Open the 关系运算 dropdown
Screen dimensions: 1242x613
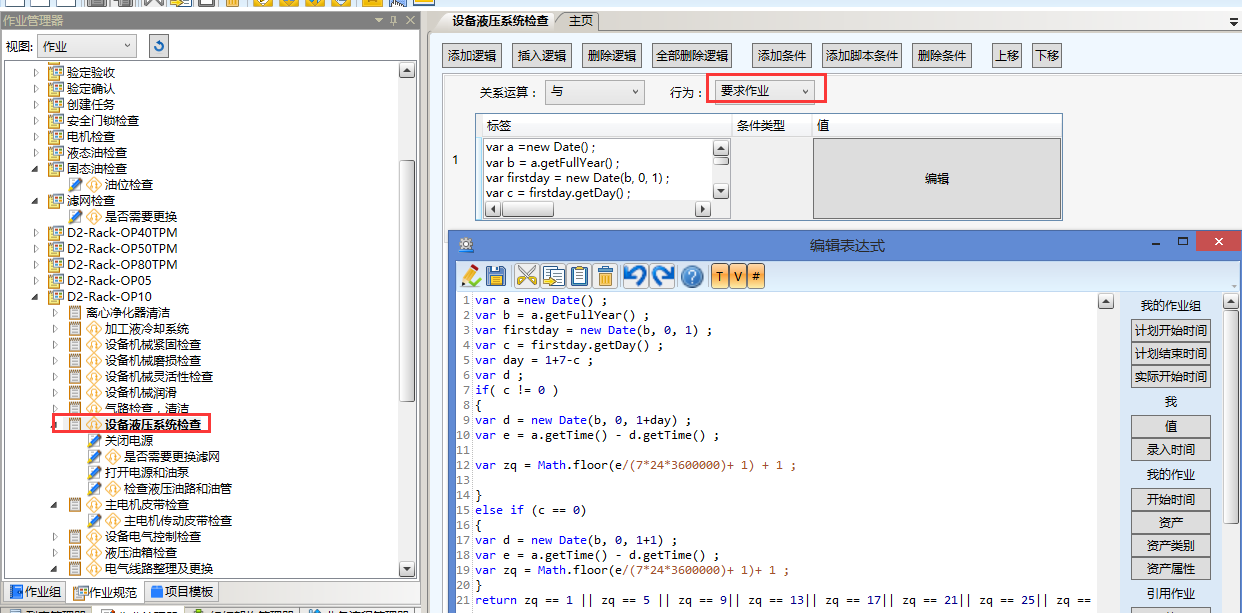pos(594,92)
